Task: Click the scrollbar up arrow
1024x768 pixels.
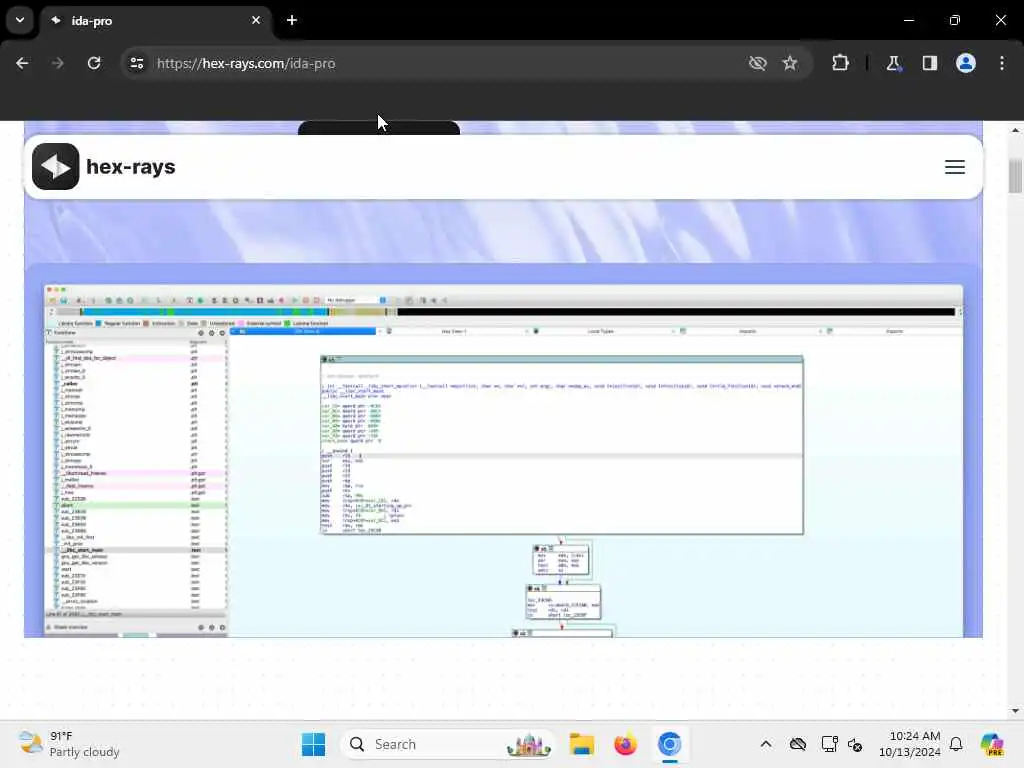Action: click(x=1015, y=130)
